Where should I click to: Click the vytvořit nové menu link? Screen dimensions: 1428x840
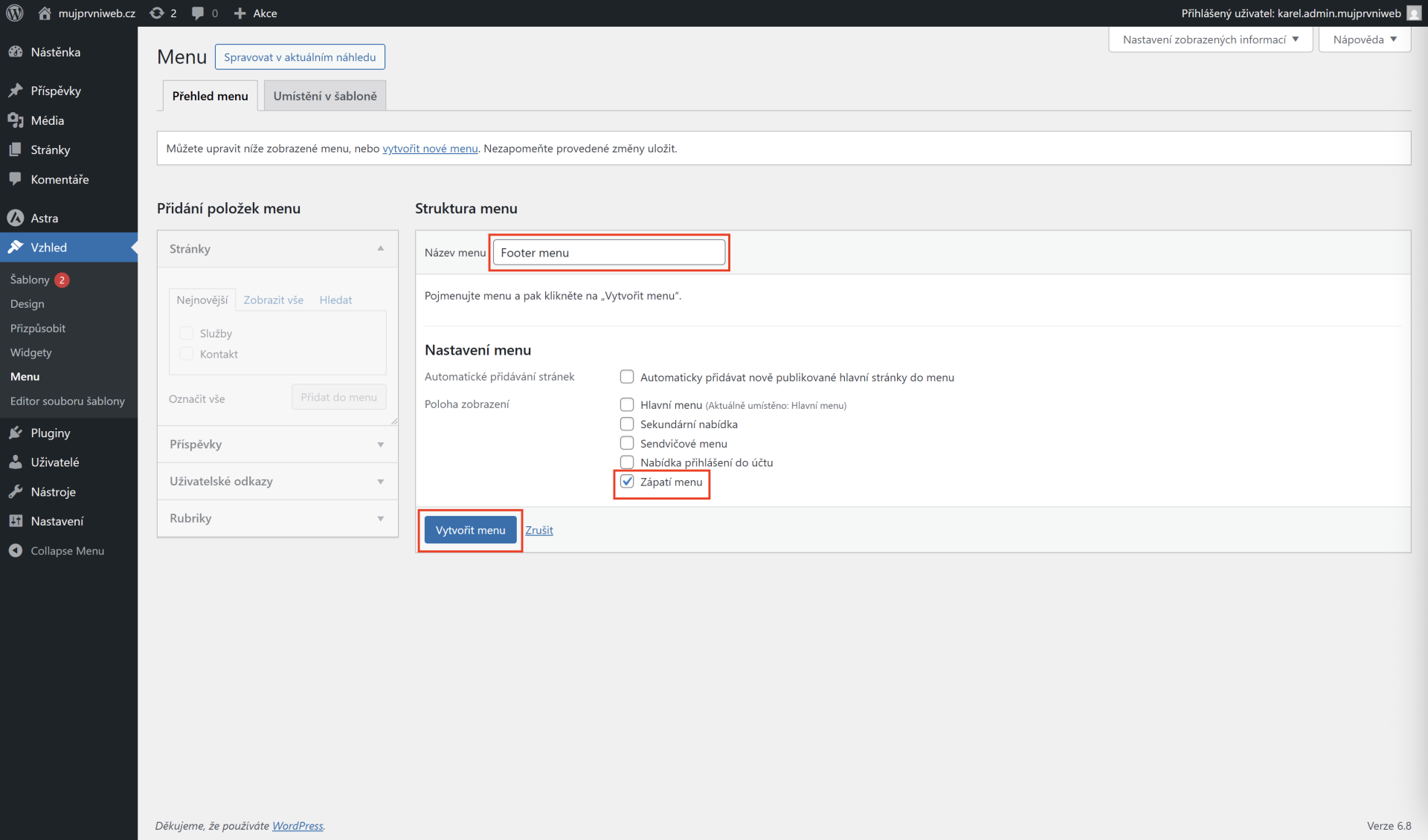(430, 149)
